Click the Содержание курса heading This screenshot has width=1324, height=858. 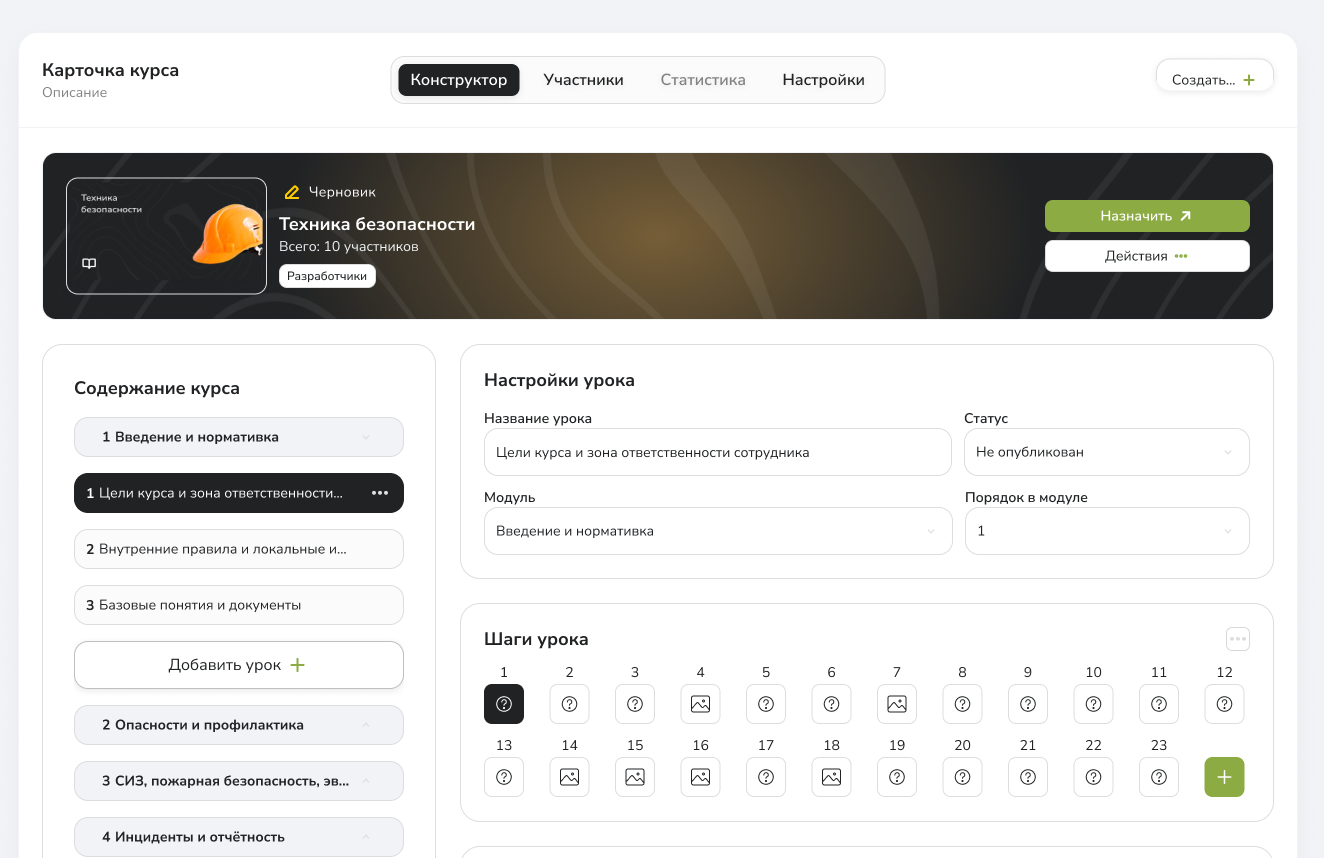pyautogui.click(x=157, y=388)
